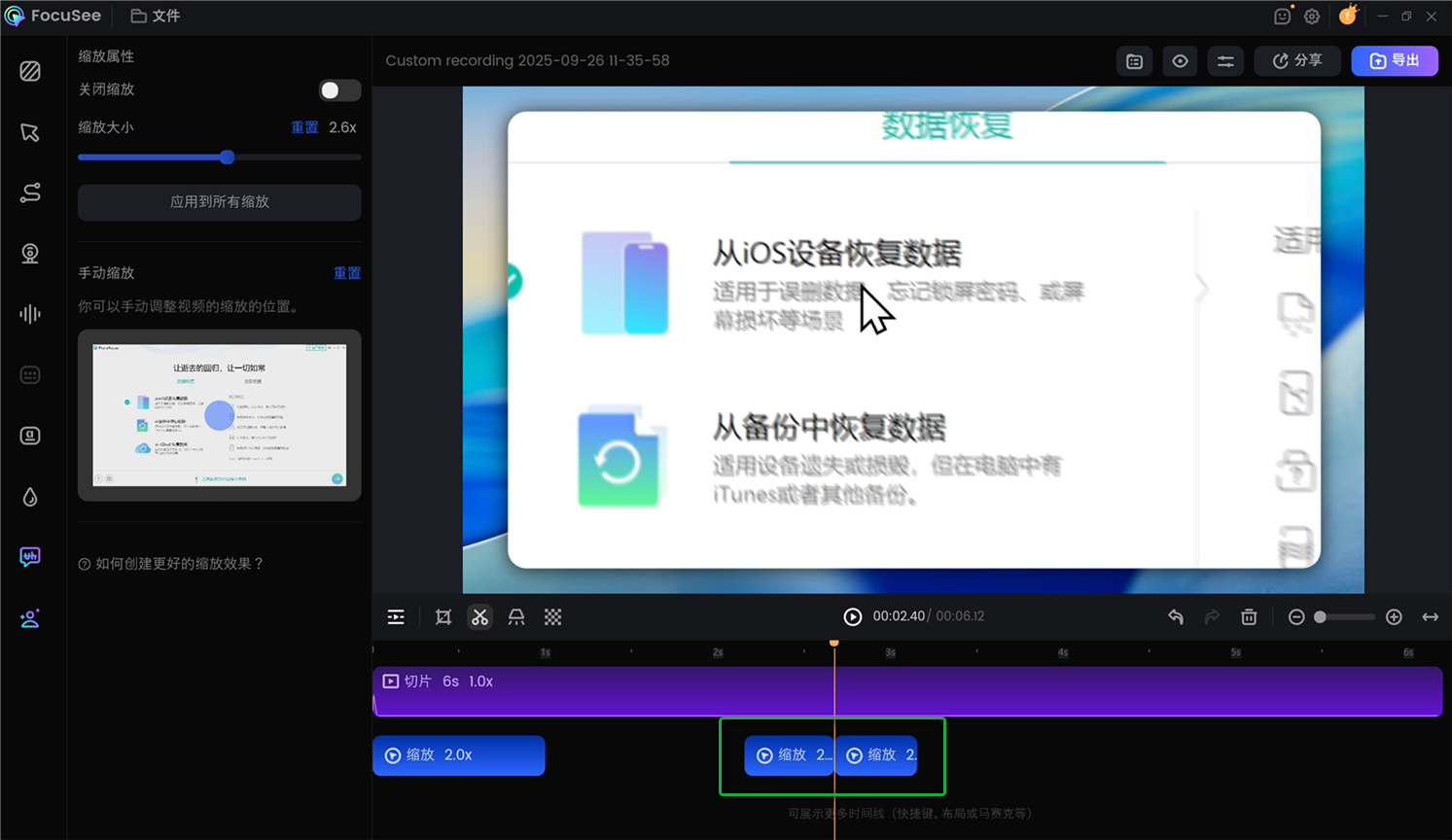The height and width of the screenshot is (840, 1452).
Task: Click the mosaic tool icon
Action: coord(553,617)
